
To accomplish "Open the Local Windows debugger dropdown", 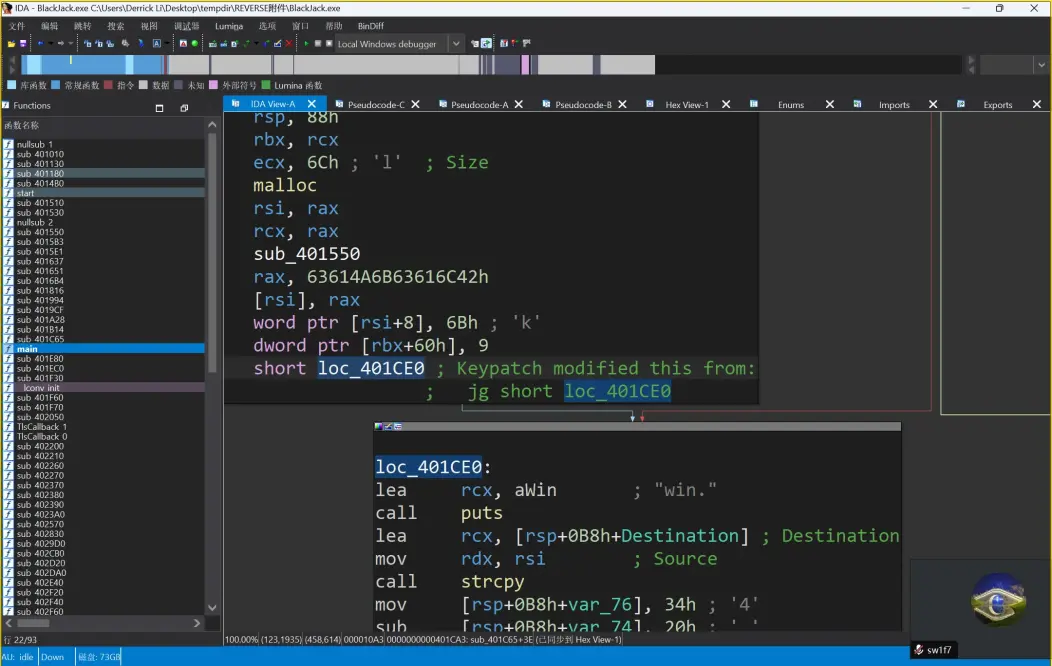I will pos(456,44).
